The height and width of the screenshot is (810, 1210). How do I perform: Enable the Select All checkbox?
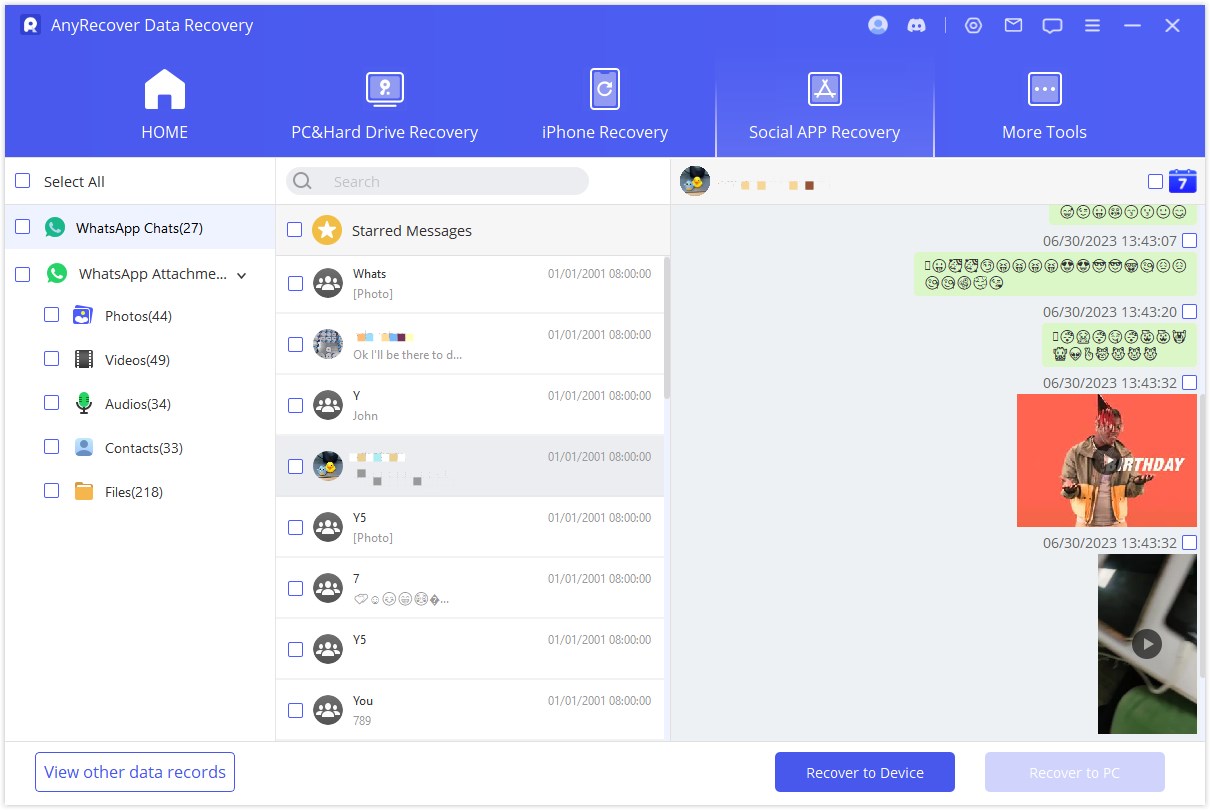21,181
